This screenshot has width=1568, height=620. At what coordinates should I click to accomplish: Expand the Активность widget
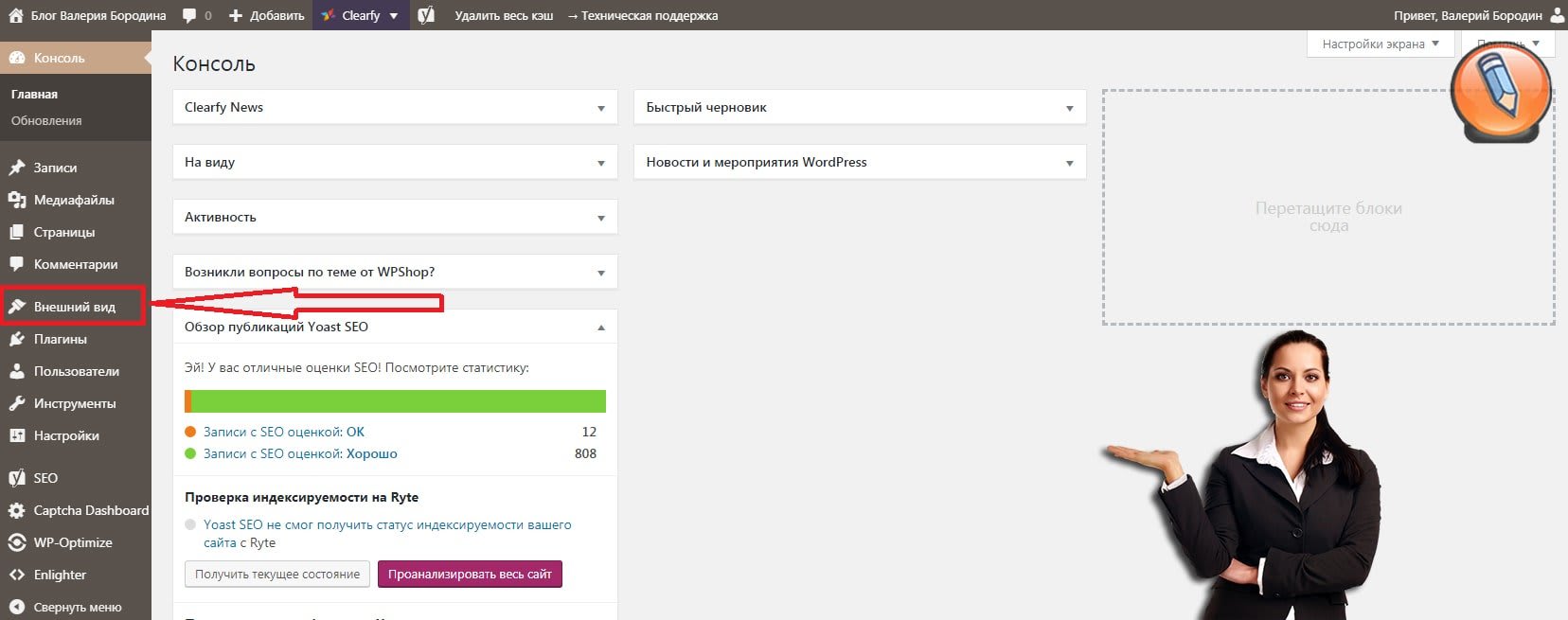coord(600,218)
